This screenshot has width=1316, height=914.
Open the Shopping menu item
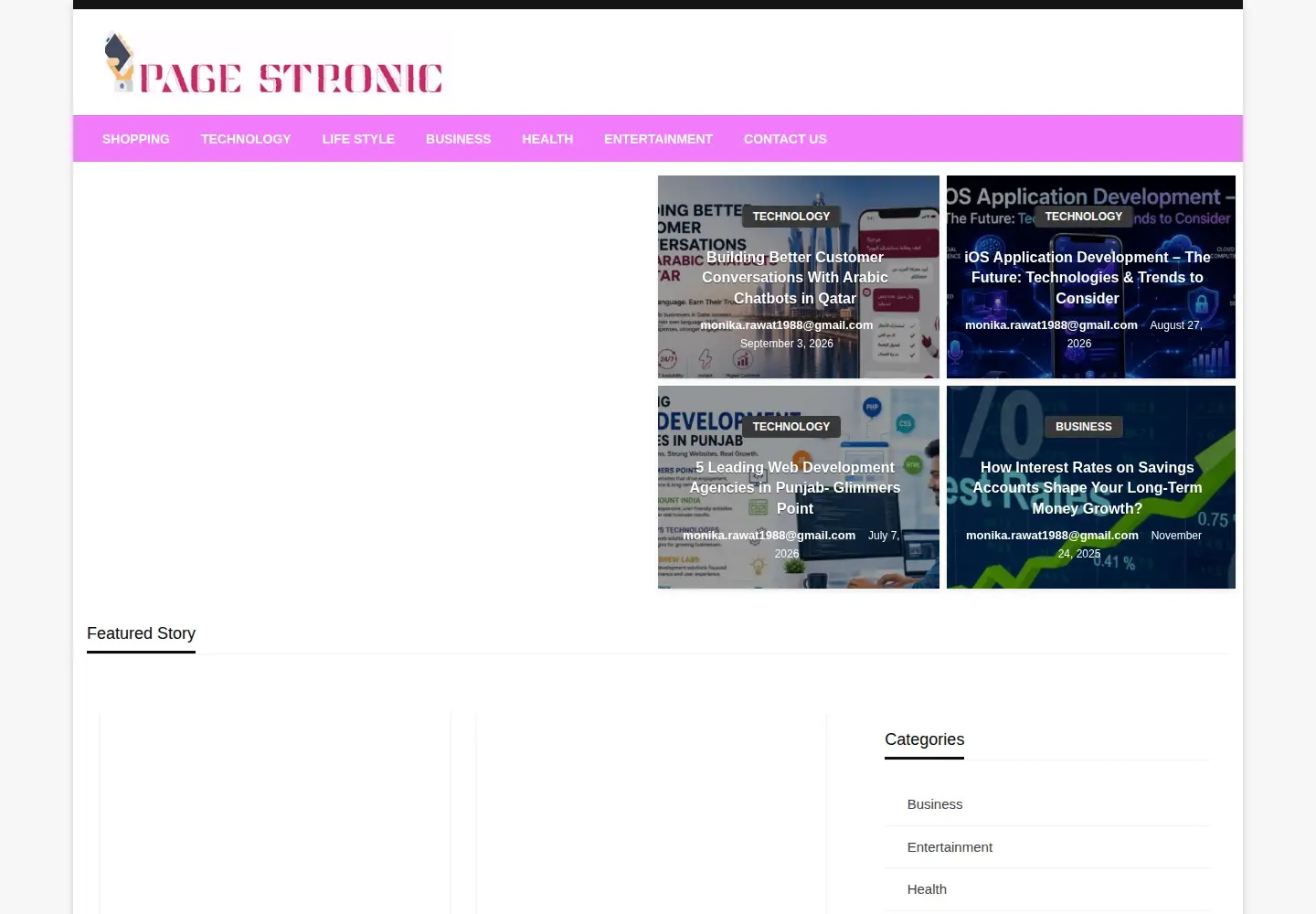136,139
